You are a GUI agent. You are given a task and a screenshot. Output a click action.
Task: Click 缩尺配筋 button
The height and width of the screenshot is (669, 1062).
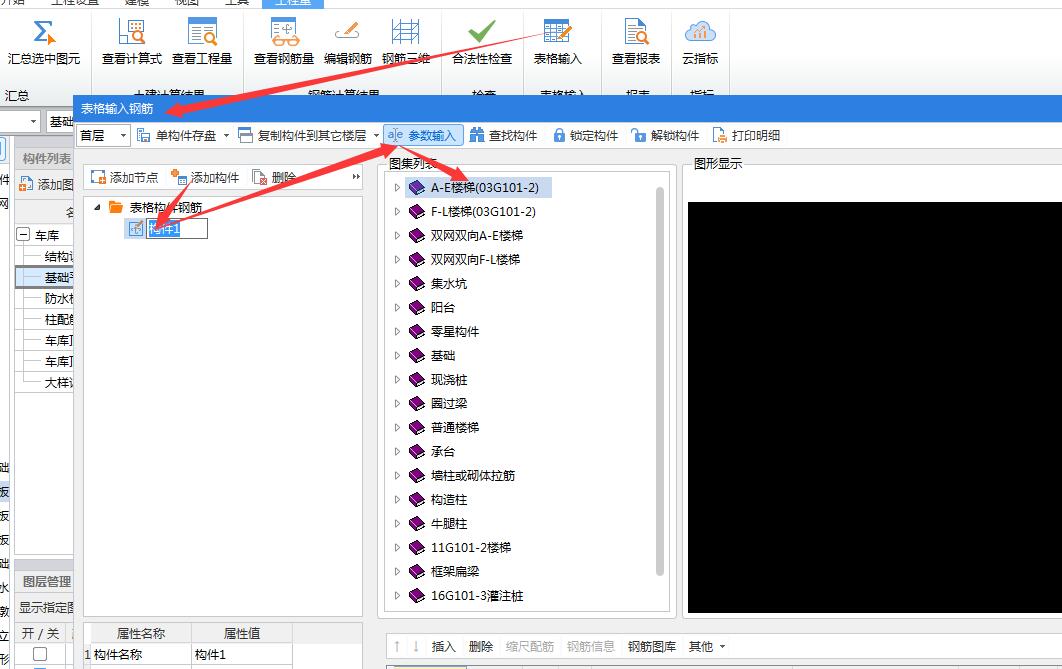click(530, 647)
